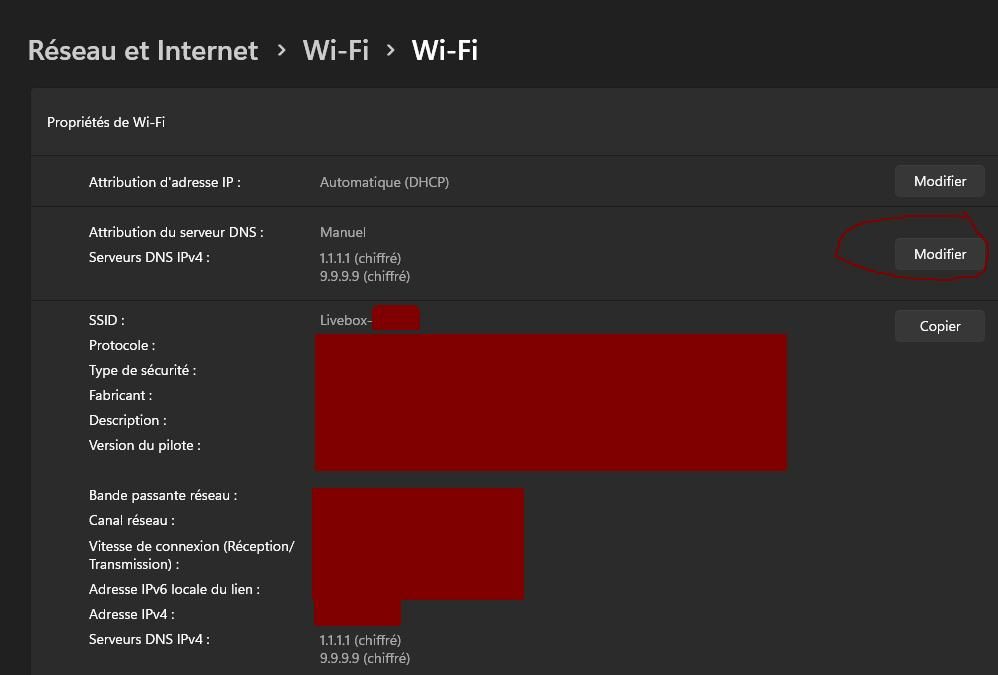
Task: Select the Automatique (DHCP) value text
Action: [x=384, y=182]
